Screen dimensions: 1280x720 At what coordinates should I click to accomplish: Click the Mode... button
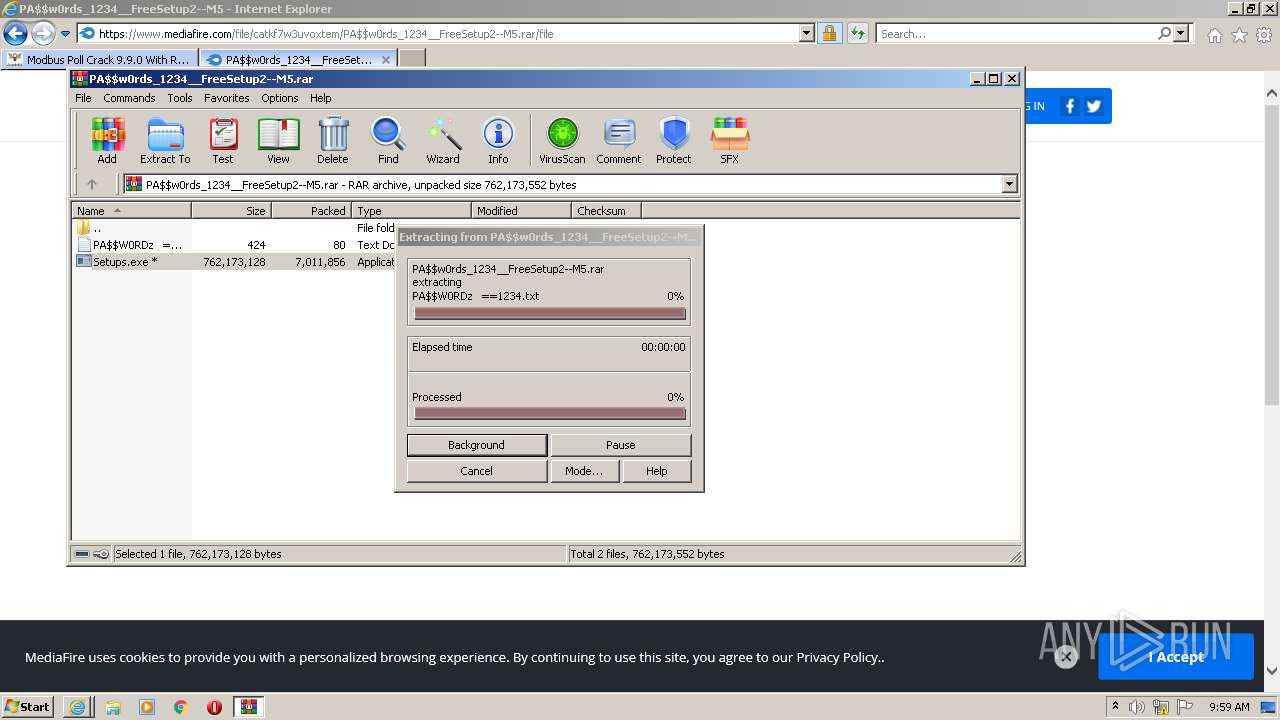[x=584, y=471]
